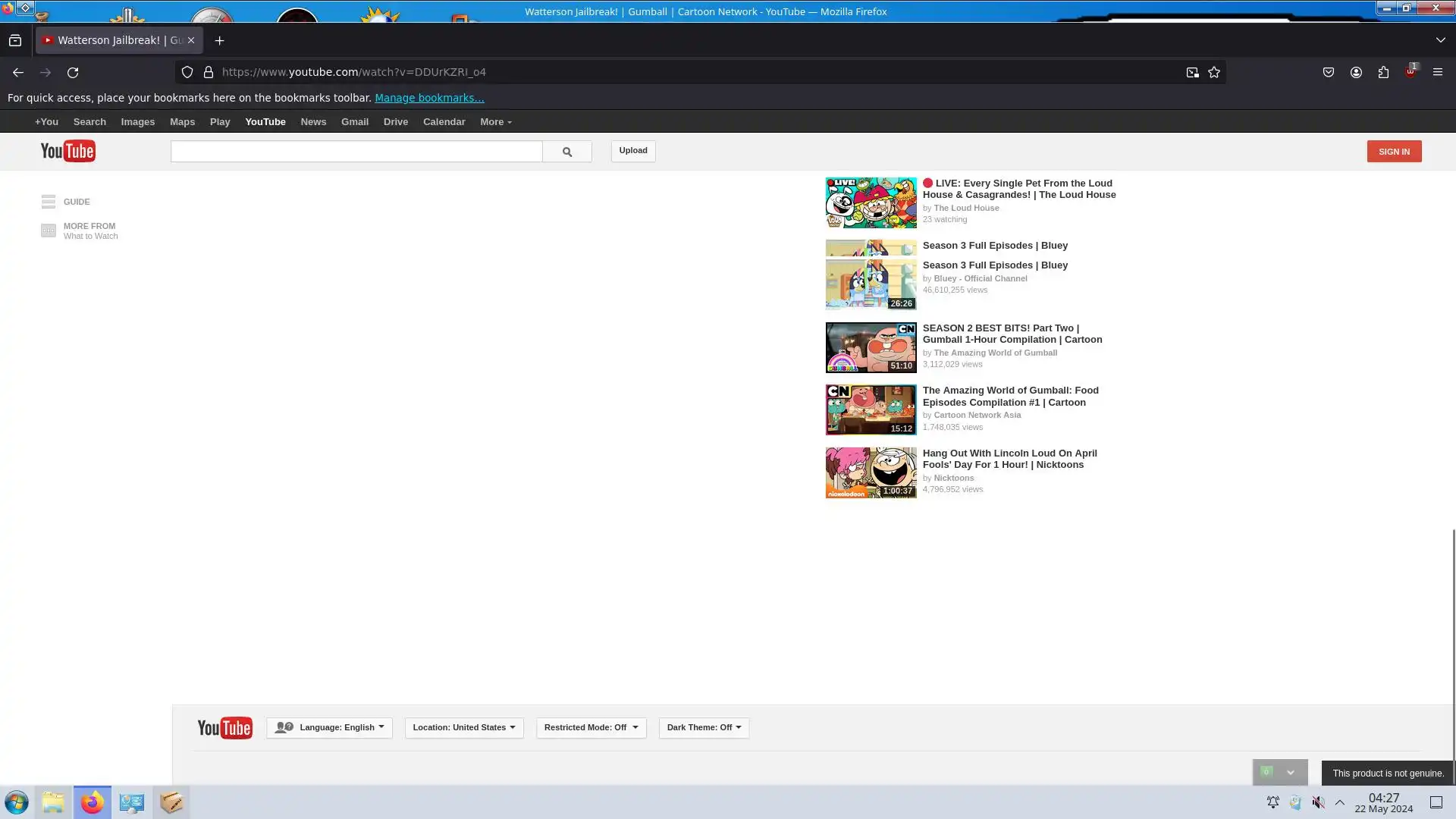Image resolution: width=1456 pixels, height=819 pixels.
Task: Open a new browser tab
Action: [x=219, y=40]
